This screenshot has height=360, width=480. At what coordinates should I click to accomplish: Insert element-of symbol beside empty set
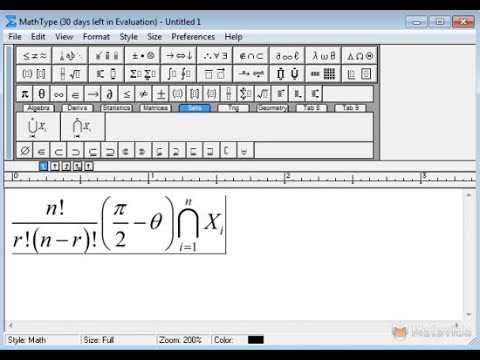click(x=42, y=151)
